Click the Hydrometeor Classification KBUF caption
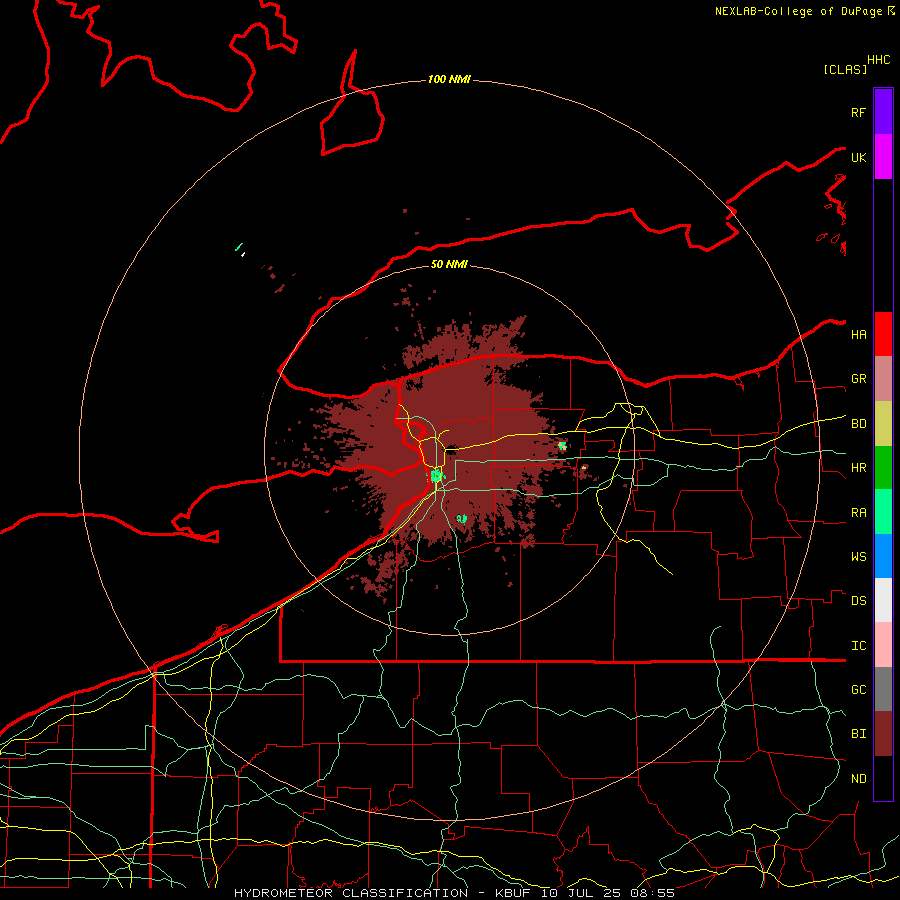Screen dimensions: 900x900 click(x=454, y=893)
